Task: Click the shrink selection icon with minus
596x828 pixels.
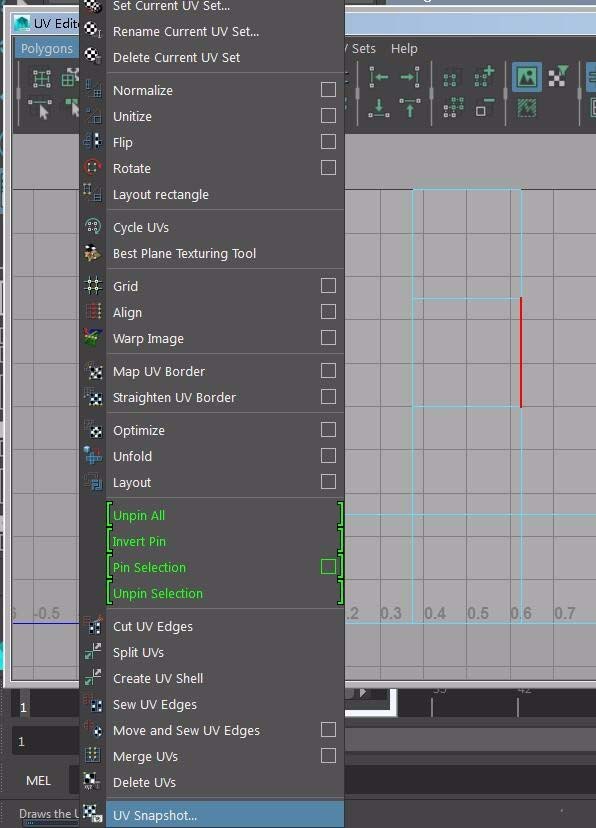Action: pos(484,108)
